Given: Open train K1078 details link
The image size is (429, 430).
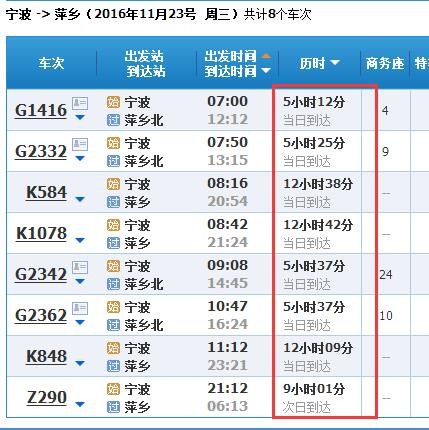Looking at the screenshot, I should pos(41,233).
